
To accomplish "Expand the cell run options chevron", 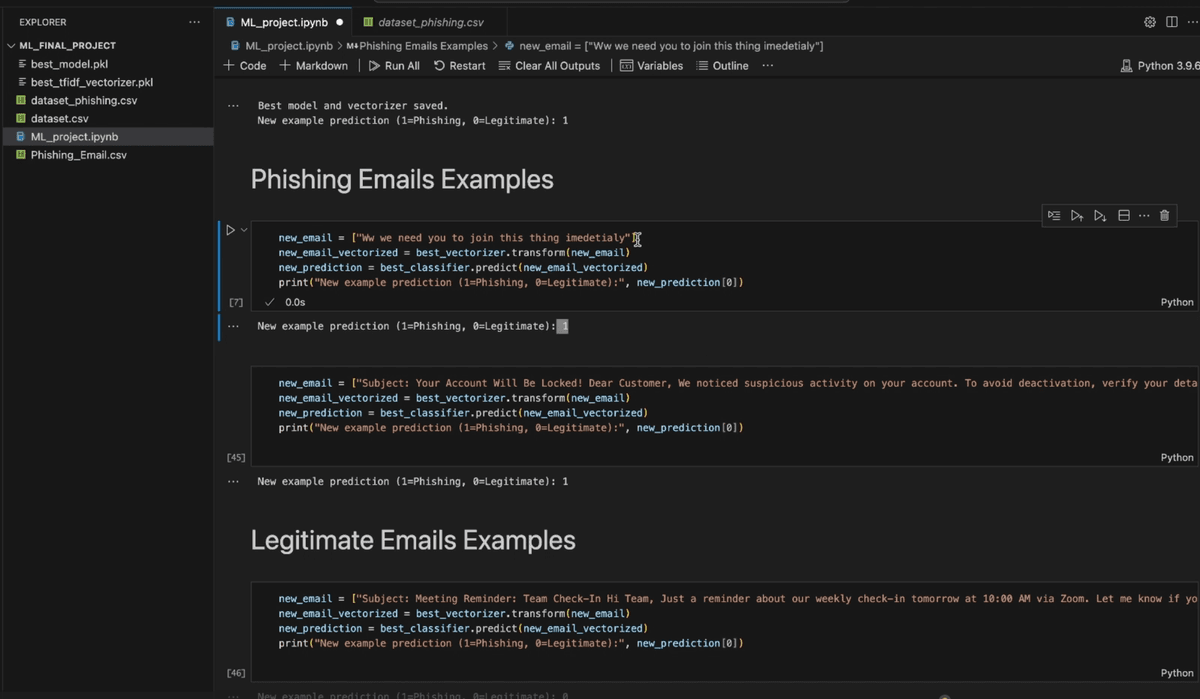I will click(242, 229).
